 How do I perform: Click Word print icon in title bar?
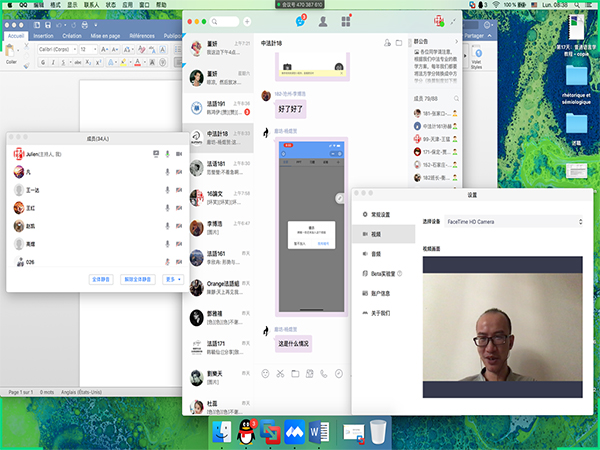click(x=85, y=25)
